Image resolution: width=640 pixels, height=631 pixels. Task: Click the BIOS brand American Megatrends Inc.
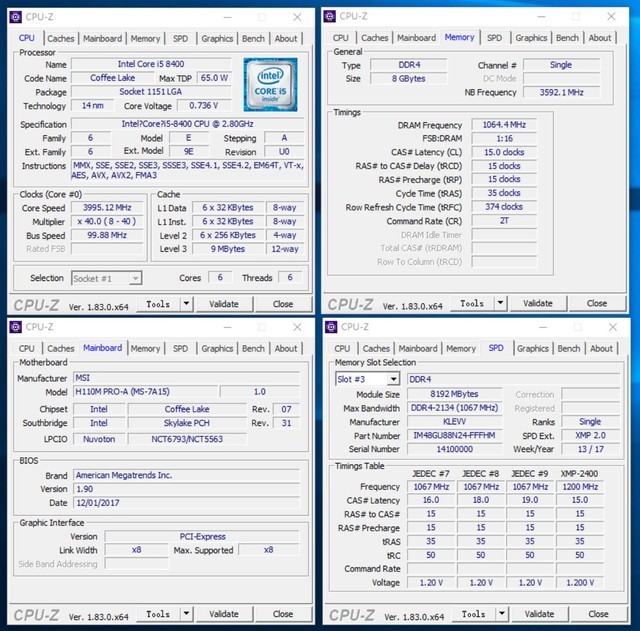tap(187, 475)
